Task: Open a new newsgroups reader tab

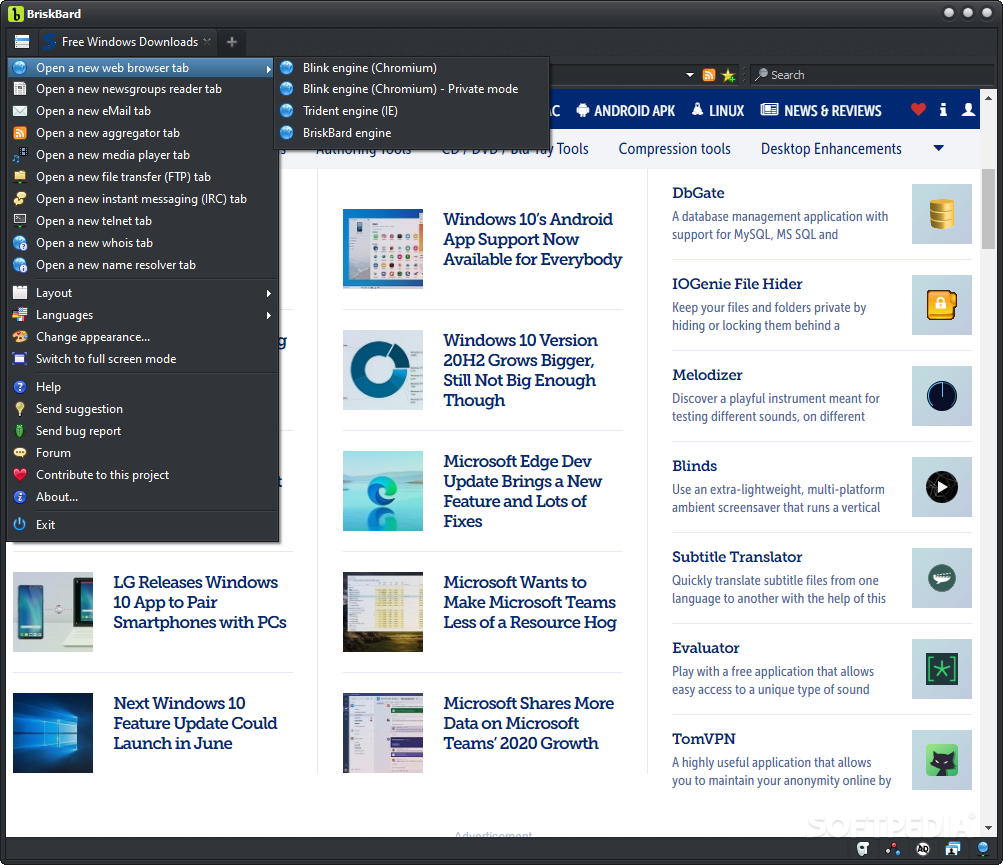Action: click(x=143, y=89)
